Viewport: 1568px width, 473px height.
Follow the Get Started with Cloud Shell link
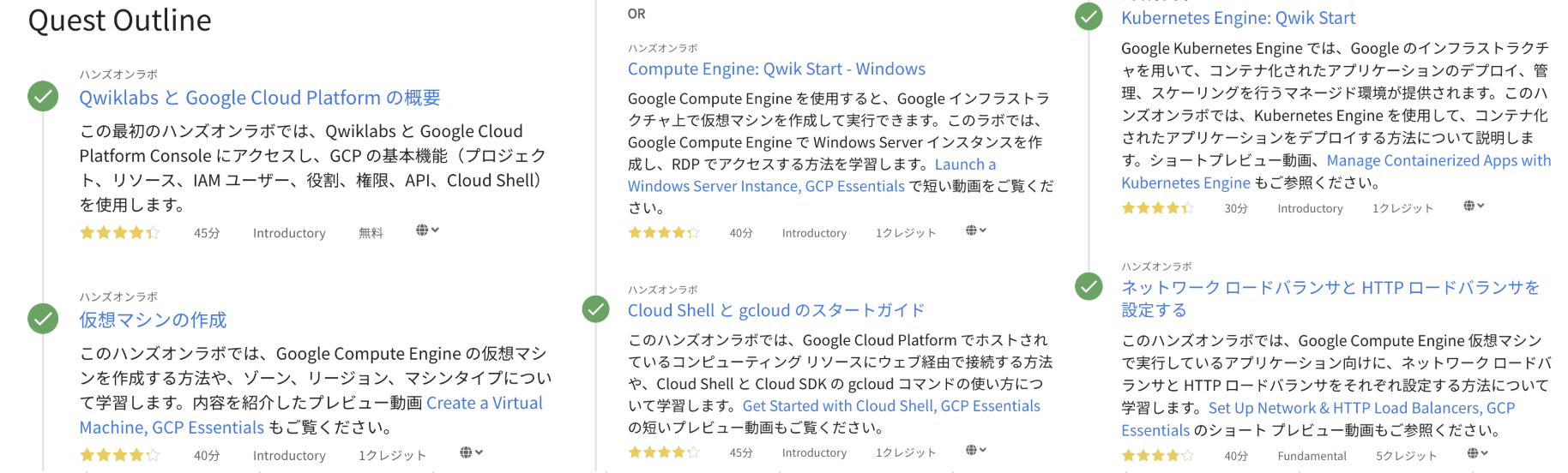click(x=891, y=406)
